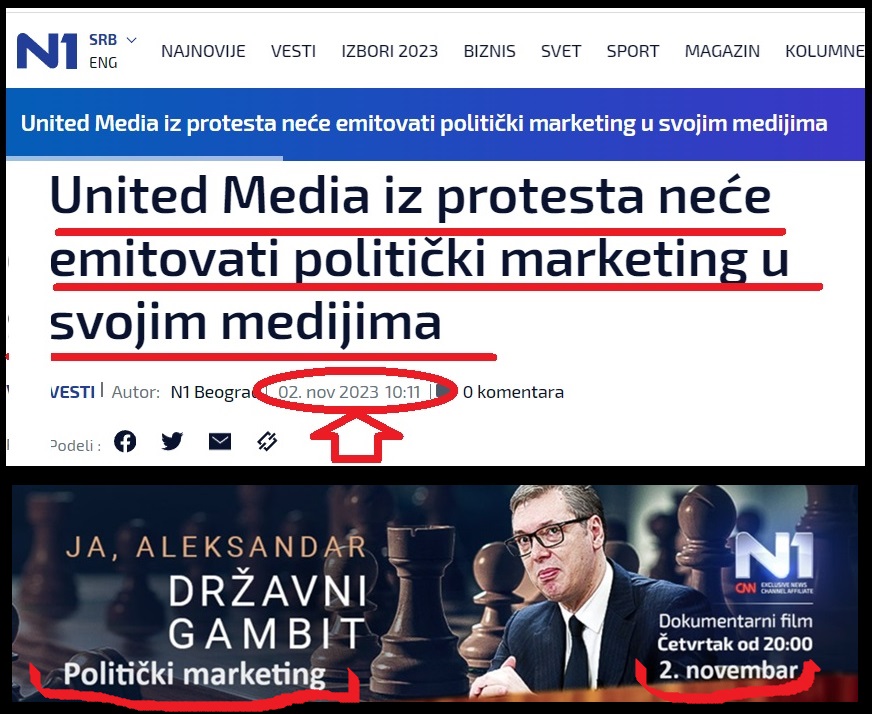Share article via Twitter bird icon
The width and height of the screenshot is (872, 714).
pos(172,442)
